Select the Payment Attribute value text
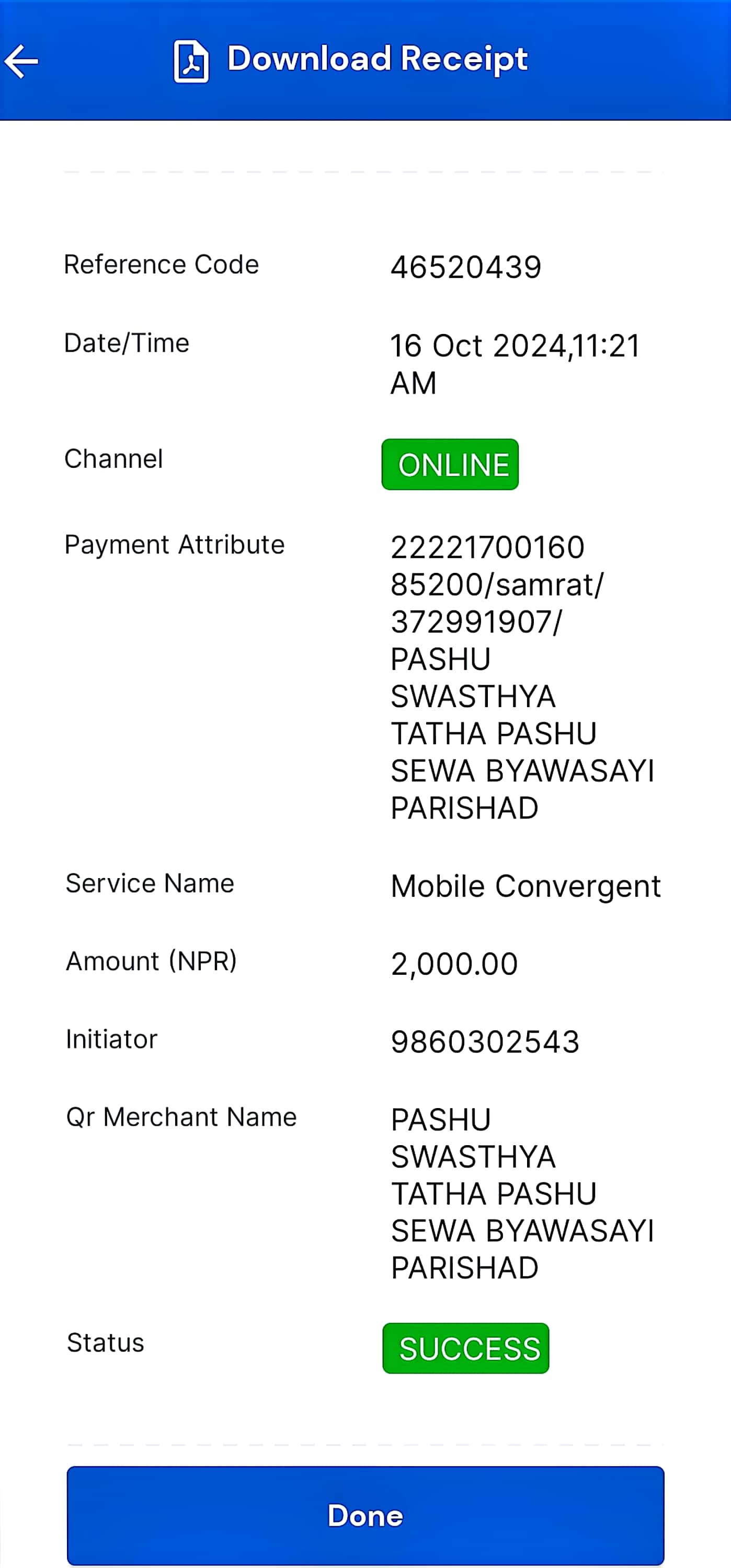The image size is (731, 1568). [x=523, y=677]
